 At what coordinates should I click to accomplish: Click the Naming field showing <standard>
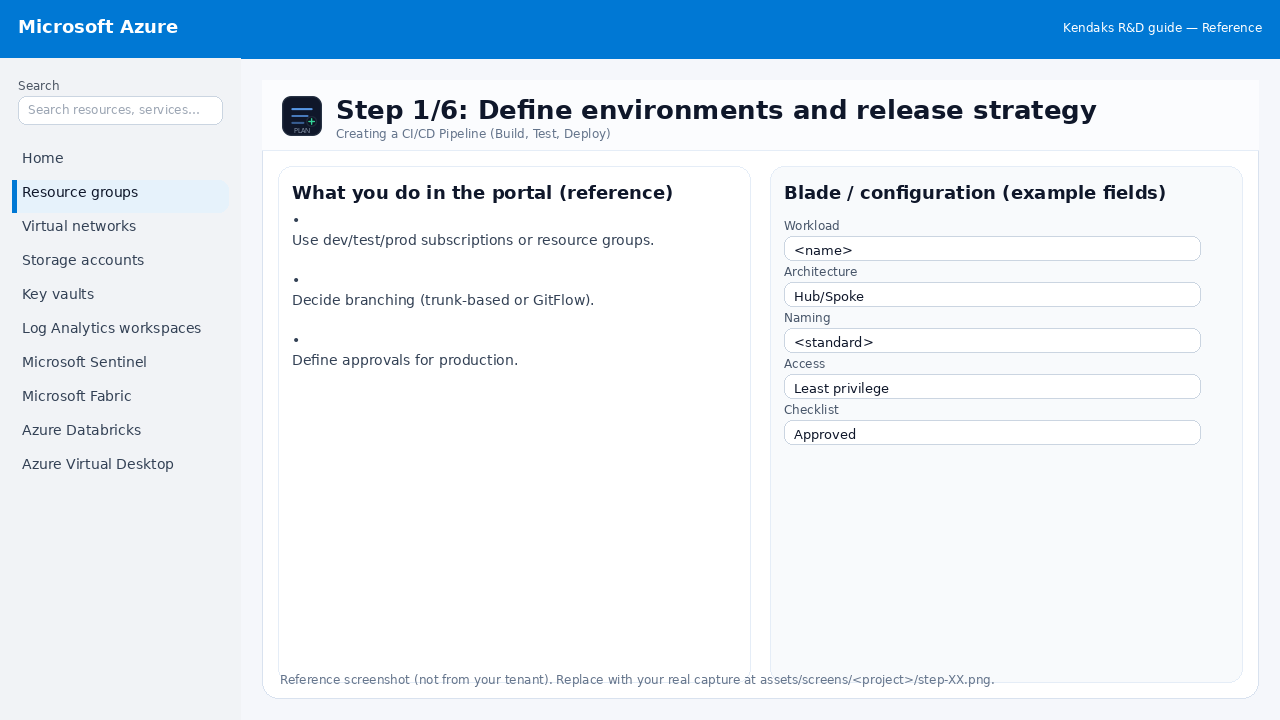[x=992, y=341]
